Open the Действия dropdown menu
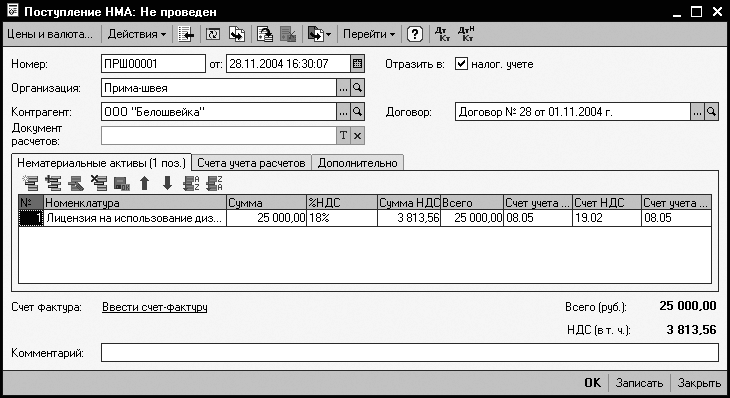This screenshot has width=730, height=398. [x=136, y=34]
